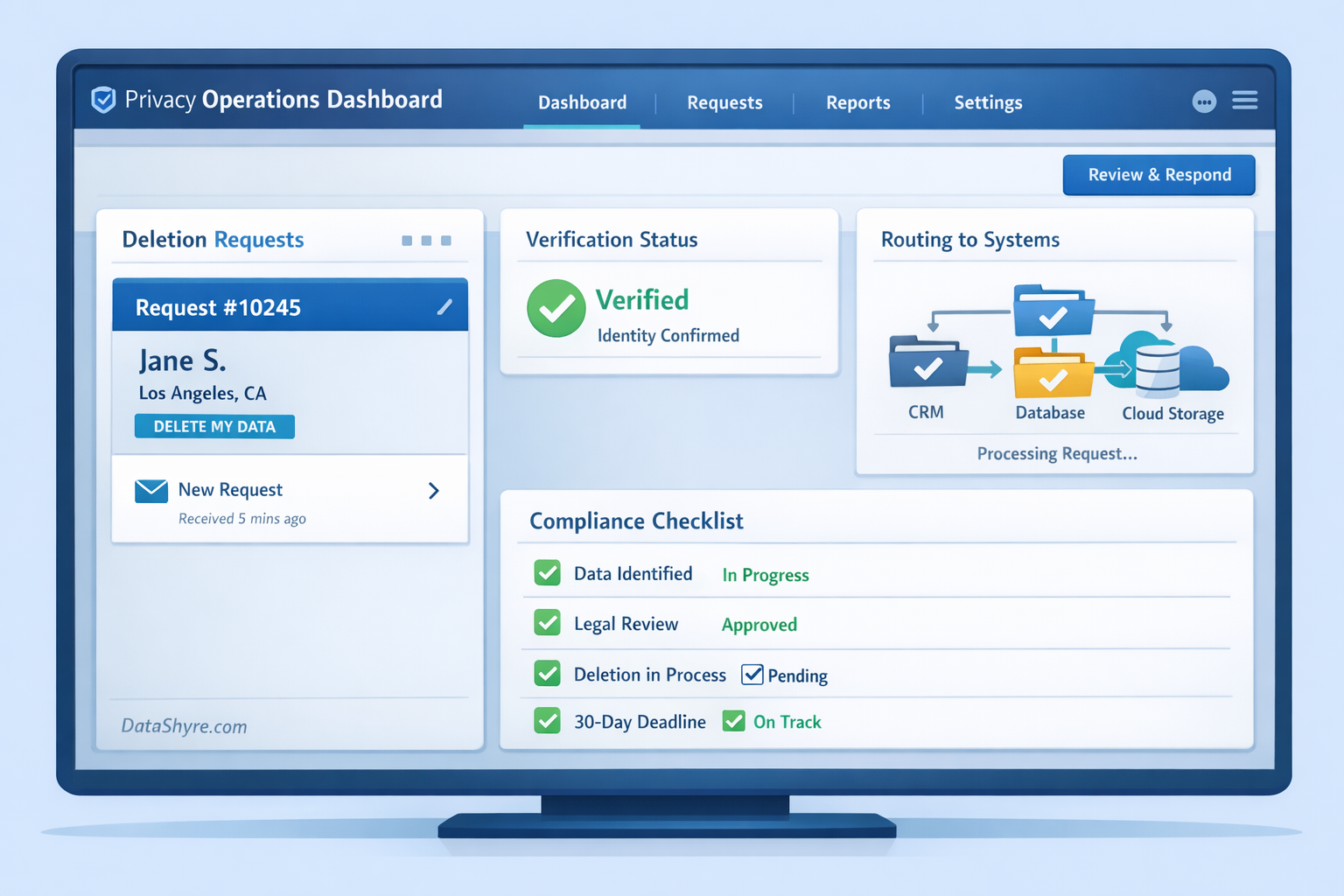This screenshot has height=896, width=1344.
Task: Click the New Request label
Action: click(230, 490)
